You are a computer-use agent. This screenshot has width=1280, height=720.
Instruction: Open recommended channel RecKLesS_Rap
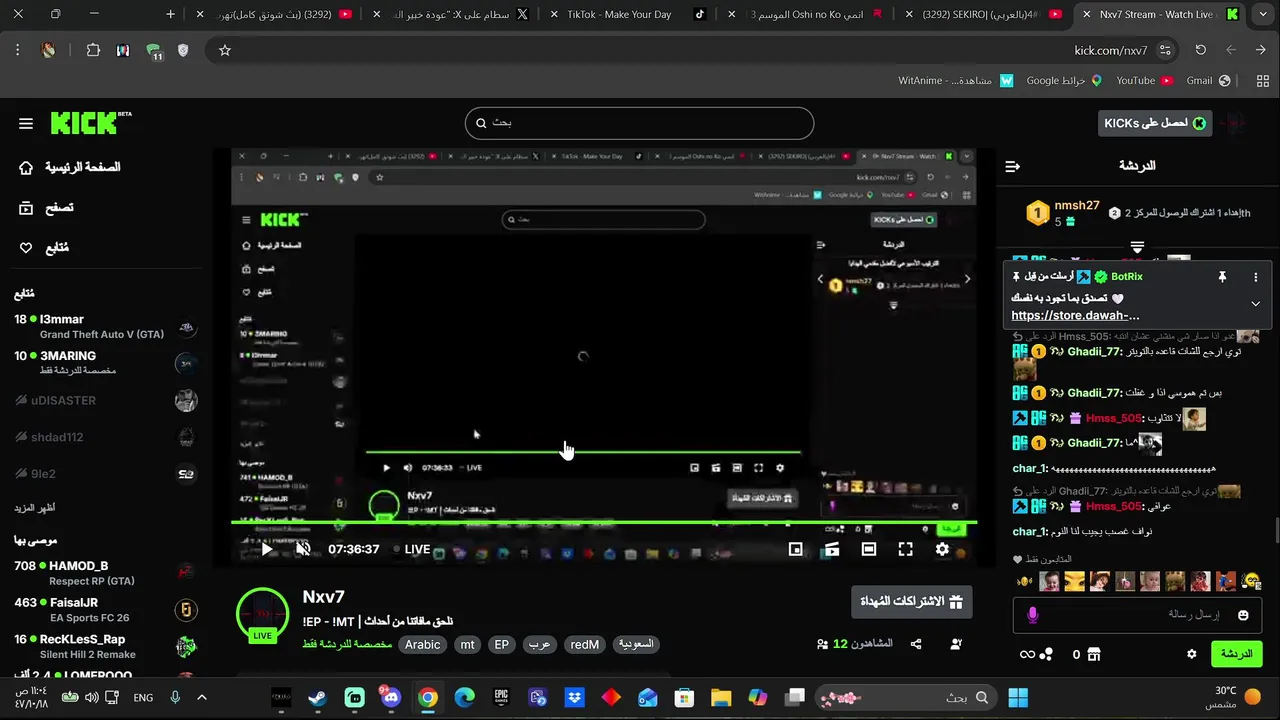(105, 646)
